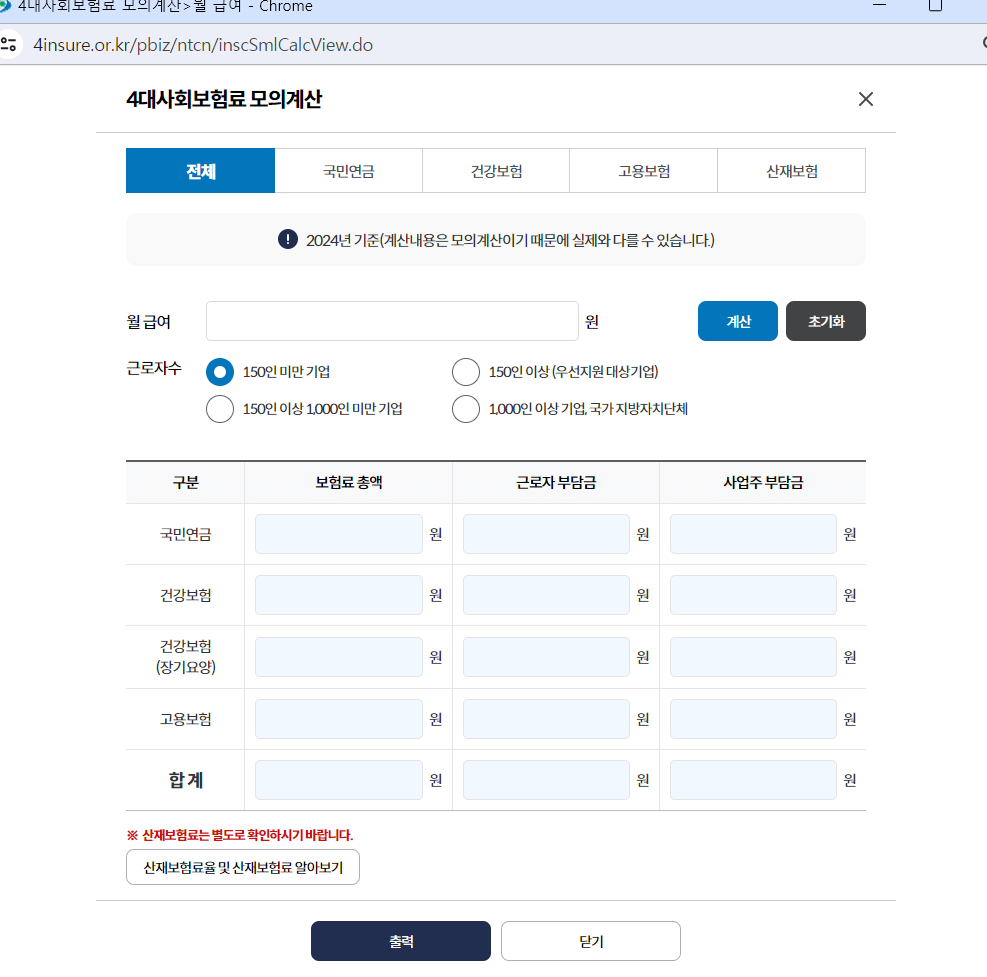Return to the 전체 tab

(199, 170)
